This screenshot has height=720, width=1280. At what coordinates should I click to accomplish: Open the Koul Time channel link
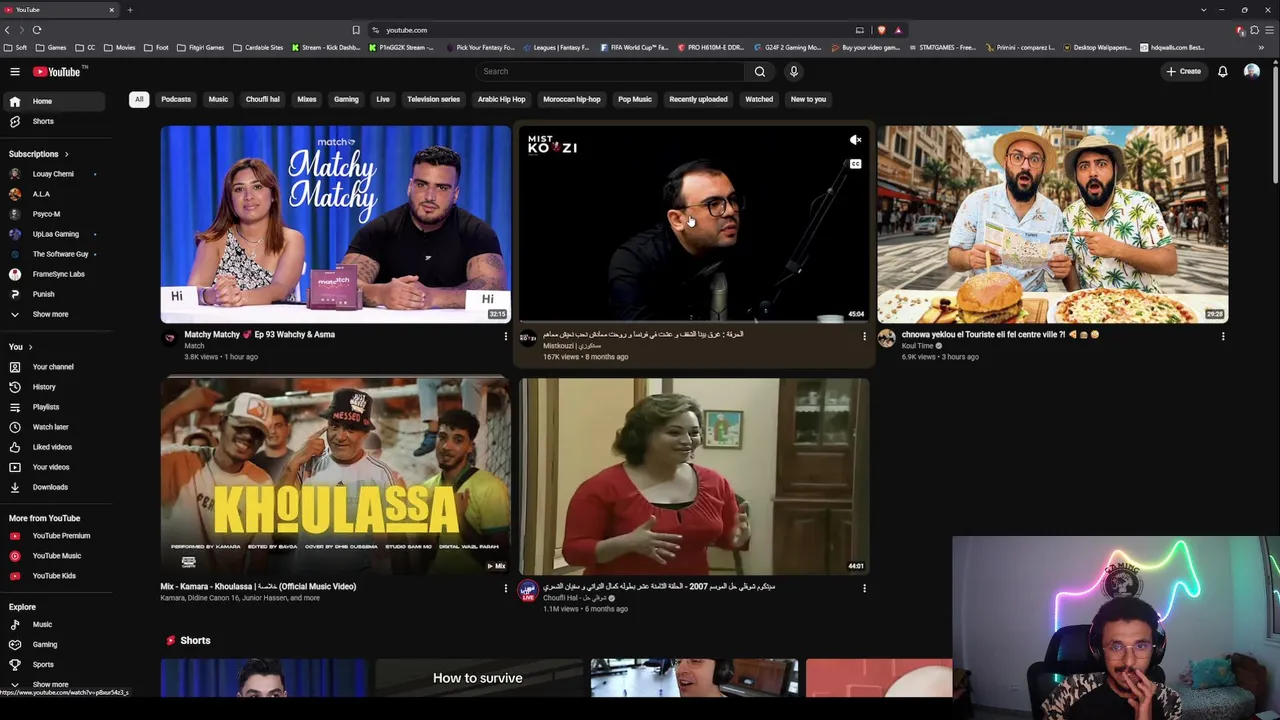tap(917, 346)
